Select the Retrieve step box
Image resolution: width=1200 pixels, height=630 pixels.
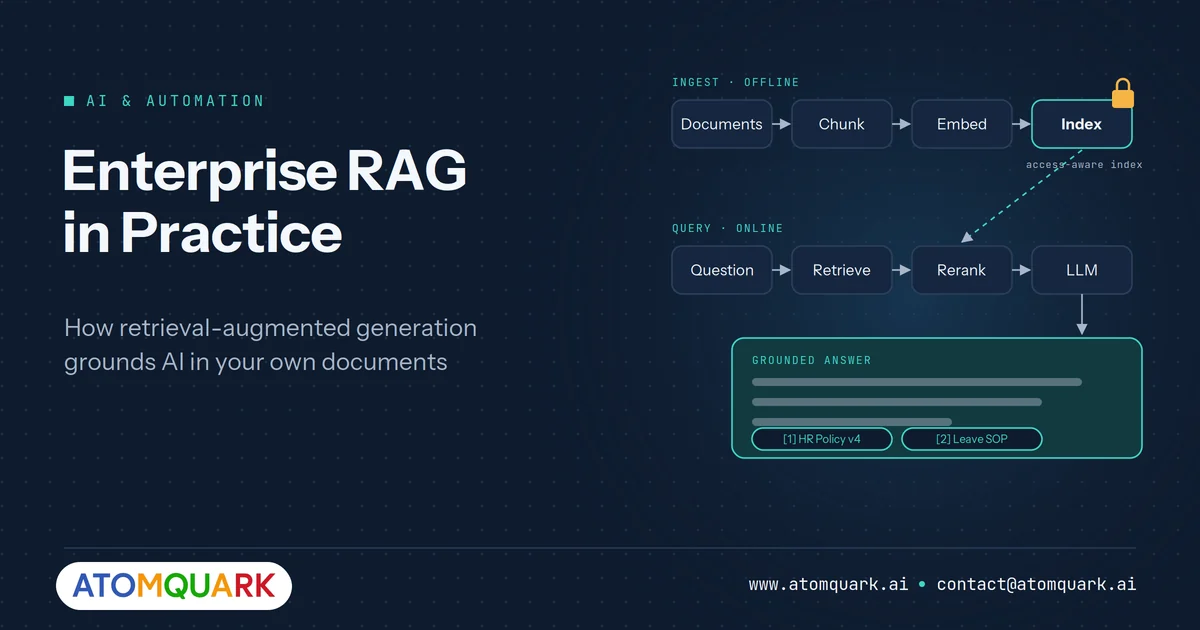(842, 270)
